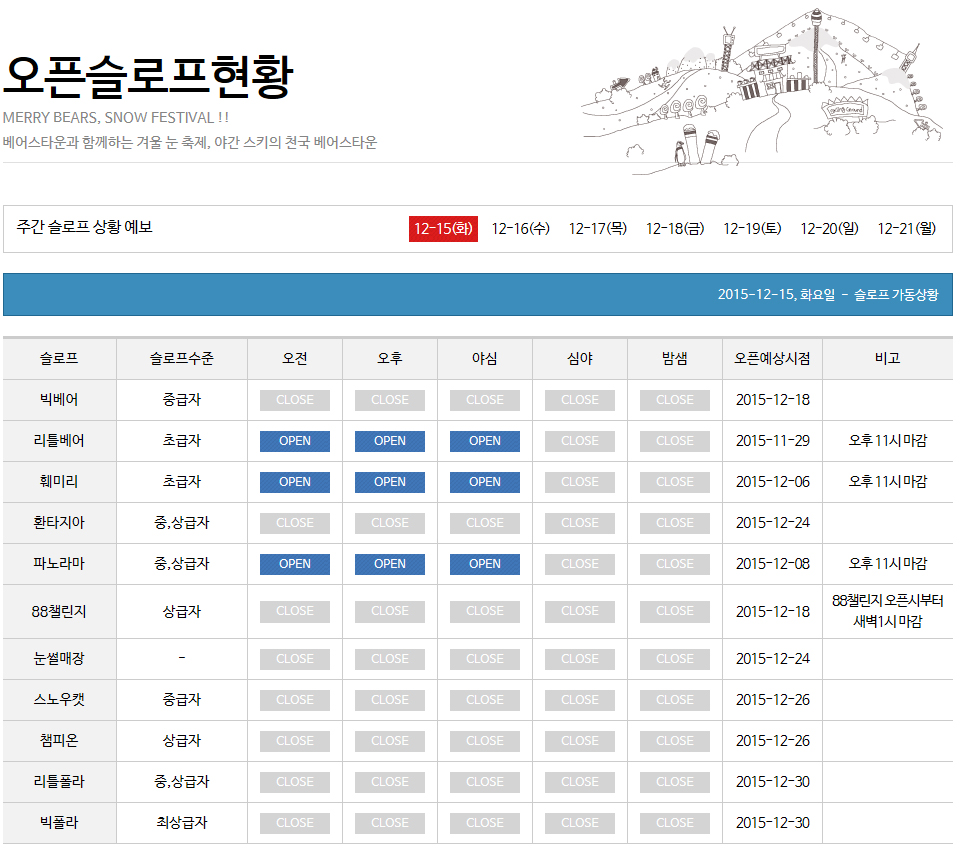Click 리틀폴라 오후 CLOSE badge
This screenshot has width=968, height=851.
point(390,782)
